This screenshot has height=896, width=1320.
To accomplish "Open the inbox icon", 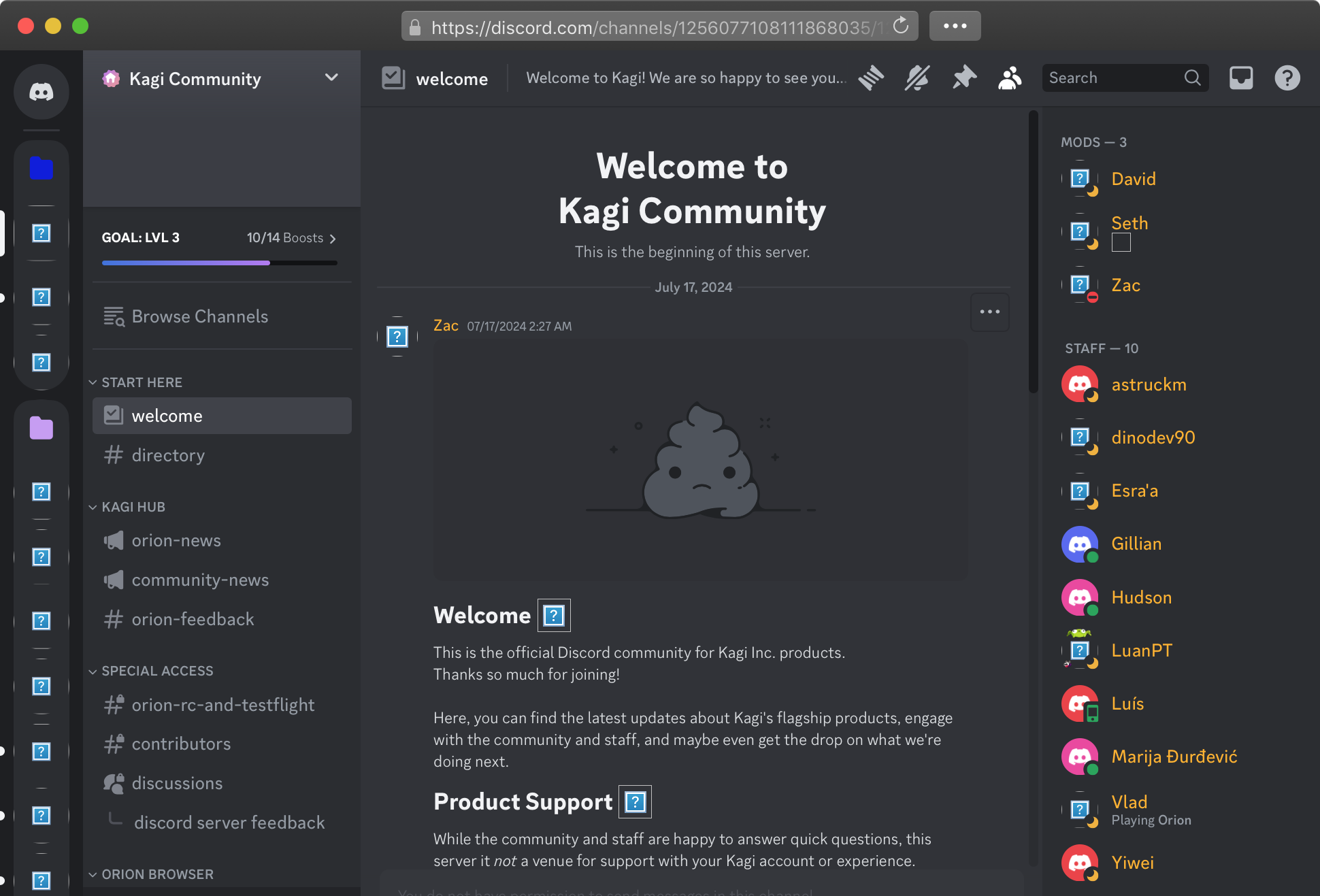I will point(1240,78).
